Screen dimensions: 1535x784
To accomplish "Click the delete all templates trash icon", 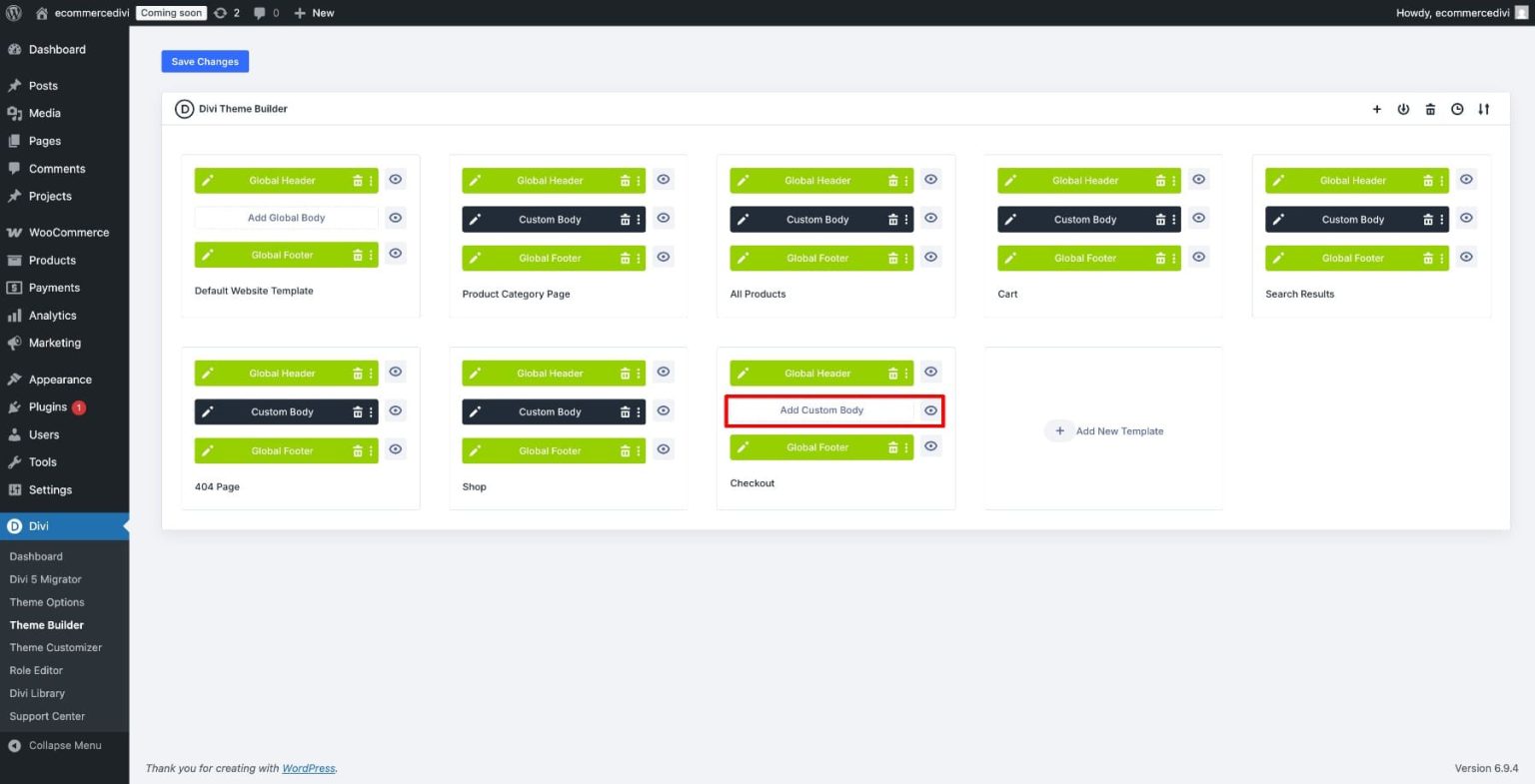I will point(1430,109).
